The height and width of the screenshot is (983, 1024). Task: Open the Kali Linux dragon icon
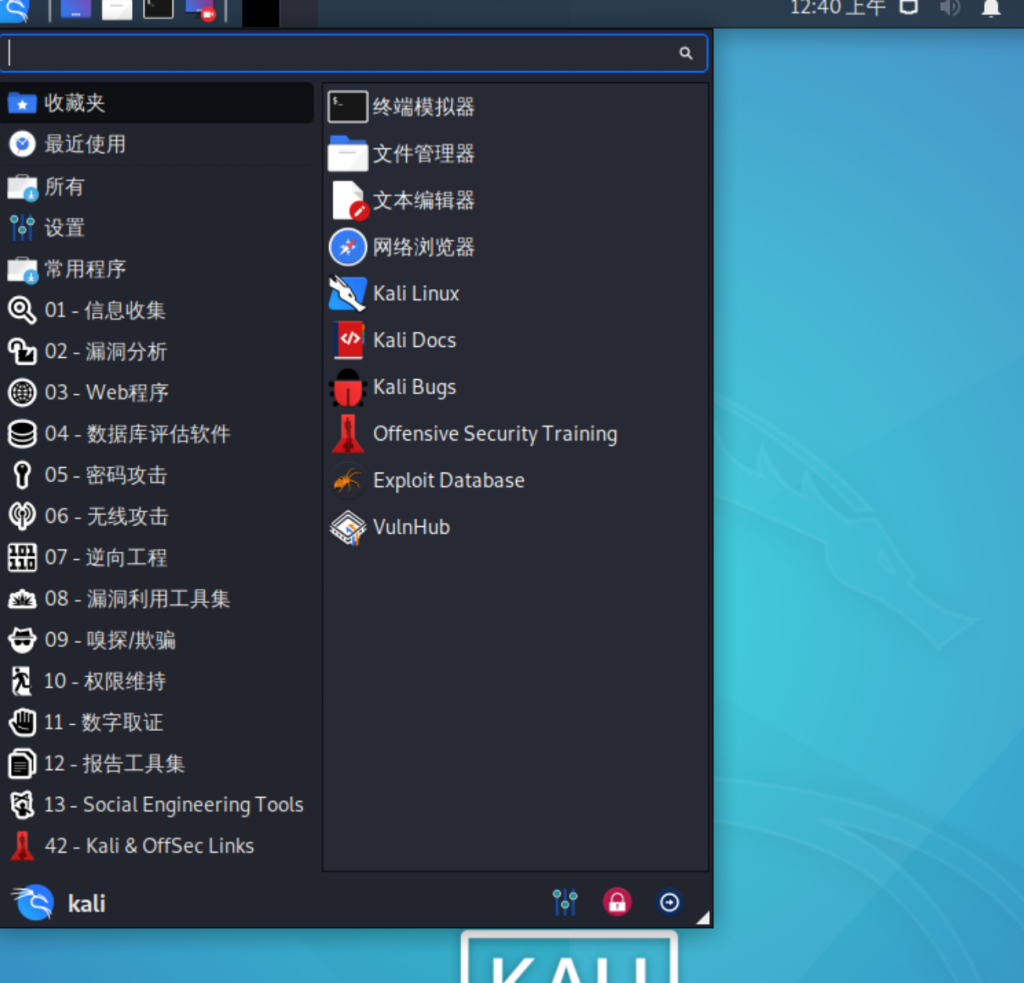[347, 293]
